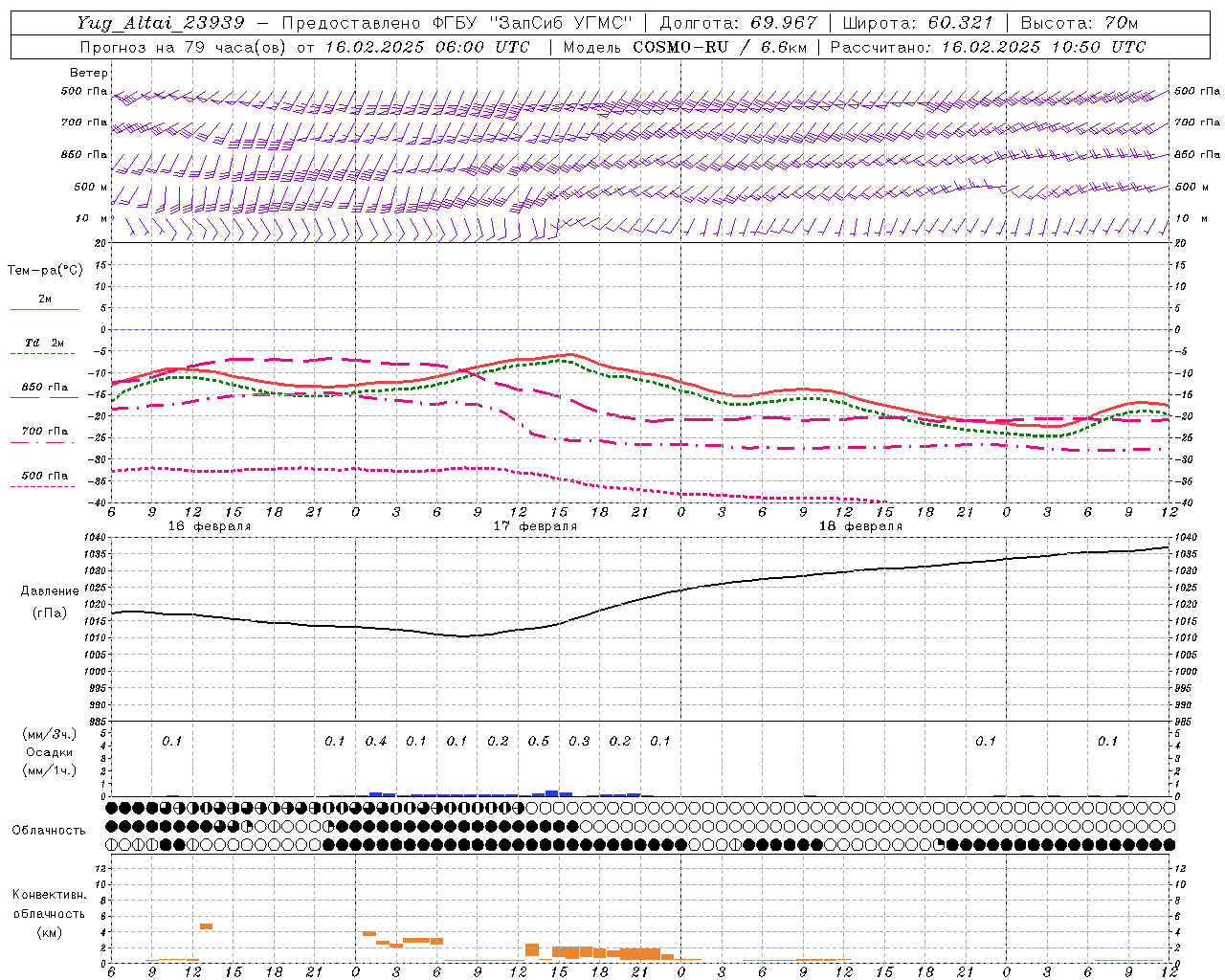Click the Высота: 70м label
1225x980 pixels.
(1080, 24)
